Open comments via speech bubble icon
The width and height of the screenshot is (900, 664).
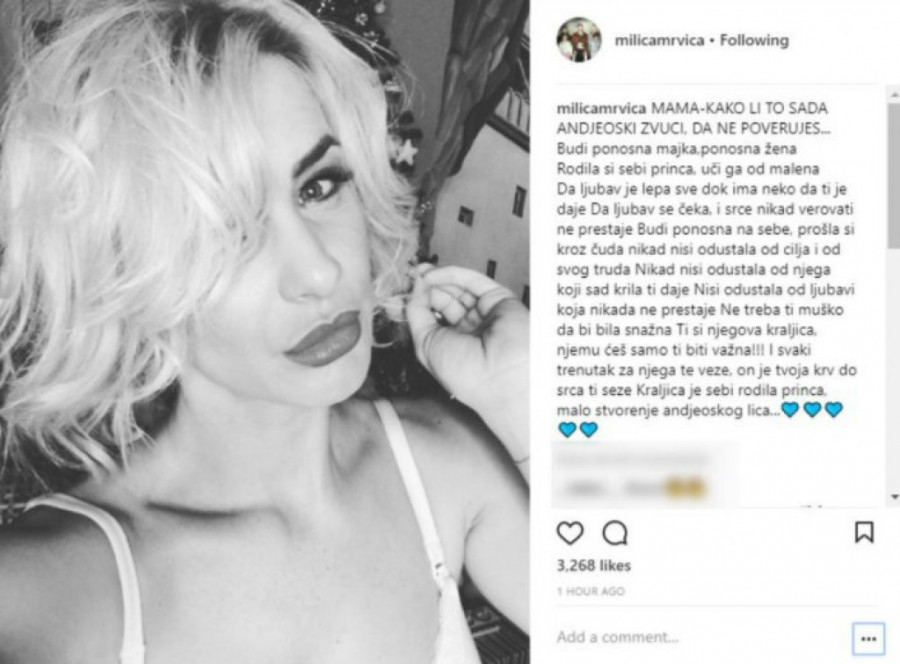click(x=615, y=533)
